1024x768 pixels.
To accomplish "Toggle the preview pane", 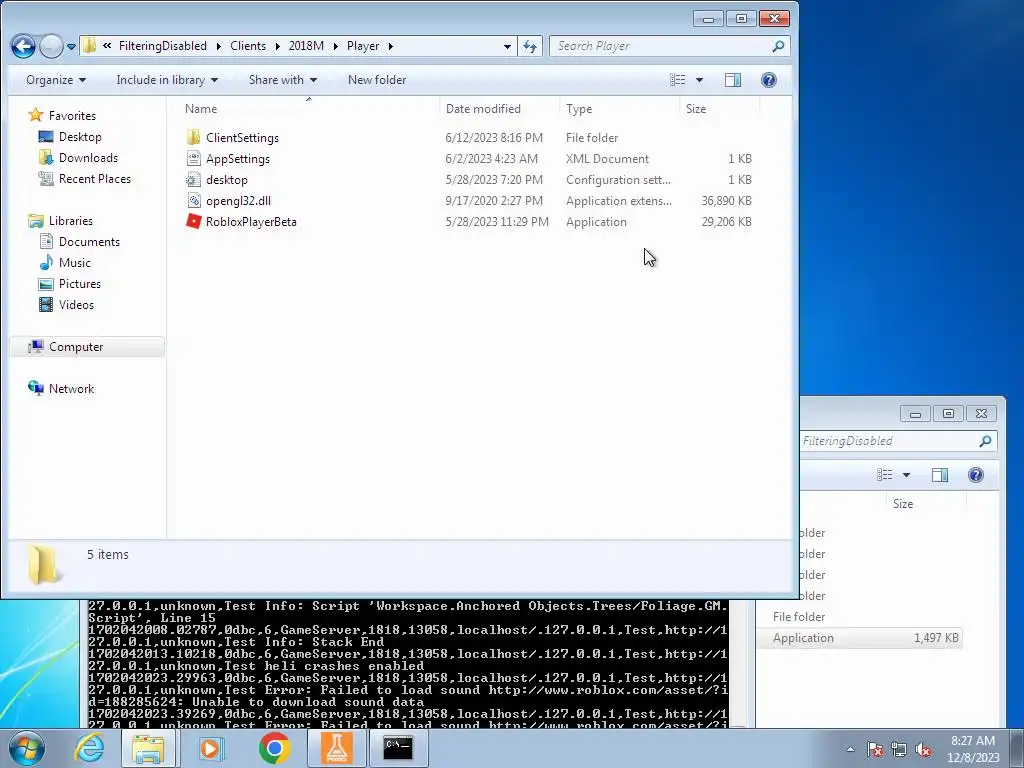I will click(x=733, y=80).
